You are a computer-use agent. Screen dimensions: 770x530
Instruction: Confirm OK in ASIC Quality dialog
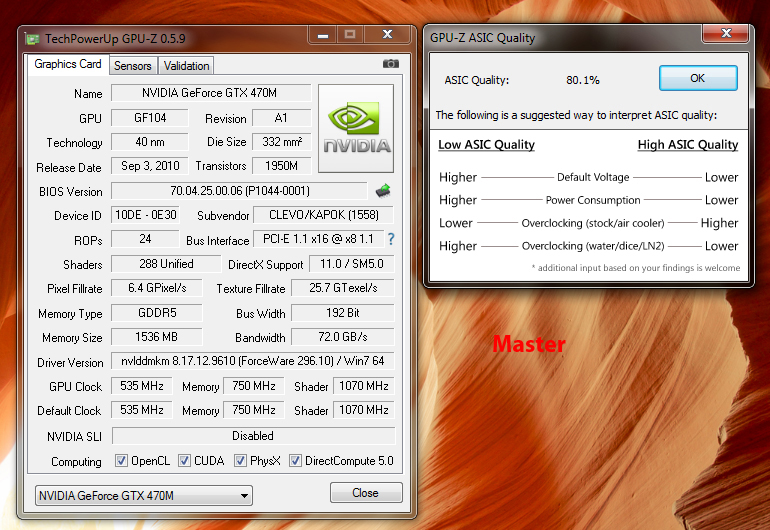tap(698, 78)
